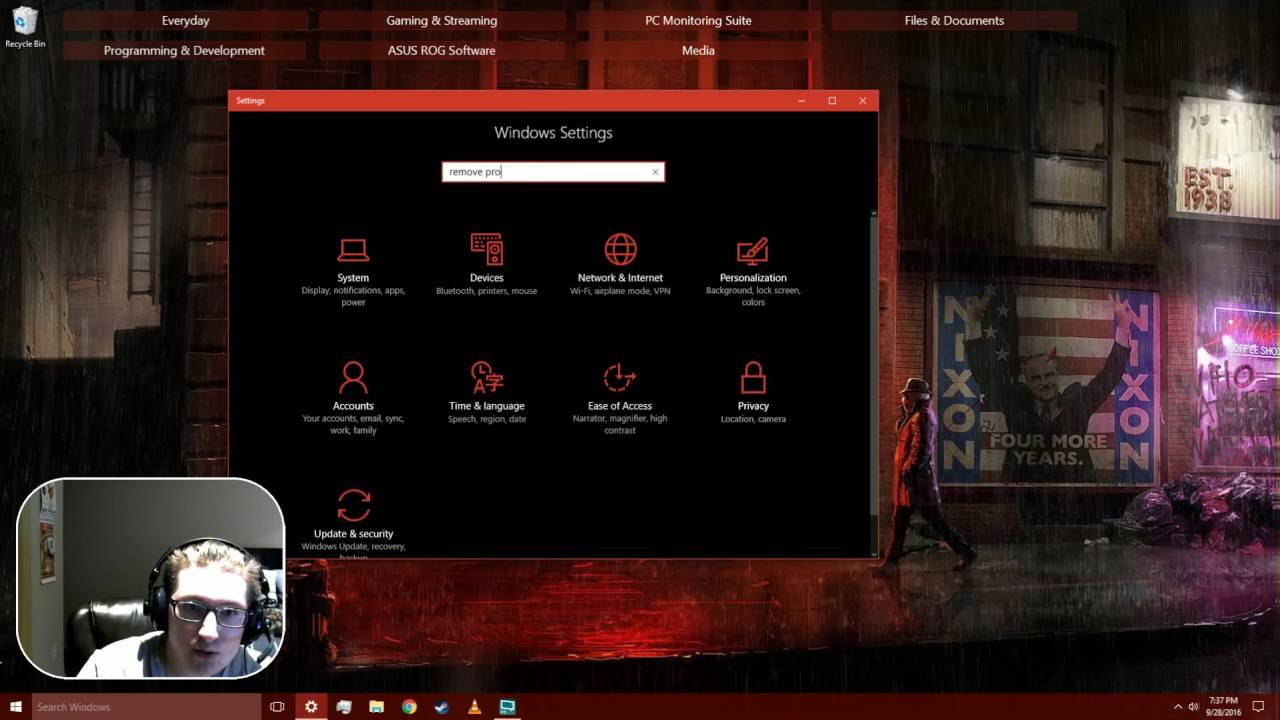
Task: Click the Settings gear taskbar icon
Action: (311, 707)
